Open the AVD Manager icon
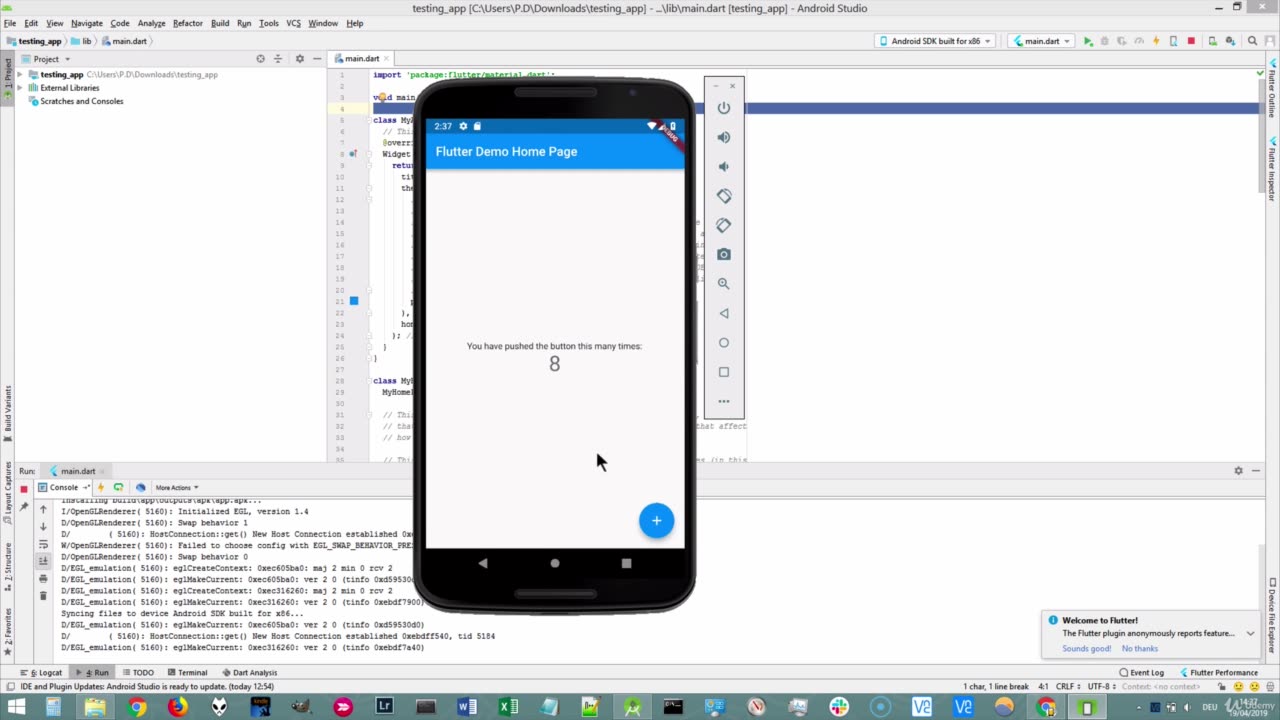This screenshot has height=720, width=1280. (x=1211, y=41)
